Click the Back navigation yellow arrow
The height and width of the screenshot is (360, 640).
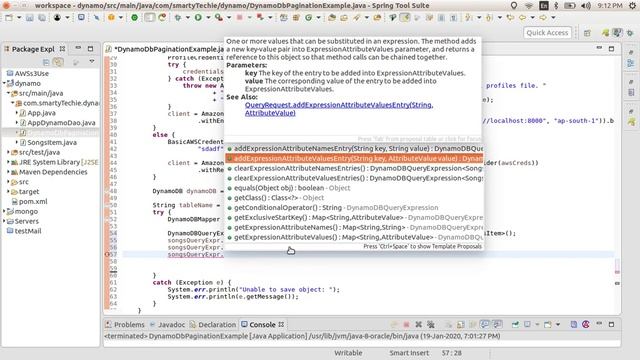point(522,18)
